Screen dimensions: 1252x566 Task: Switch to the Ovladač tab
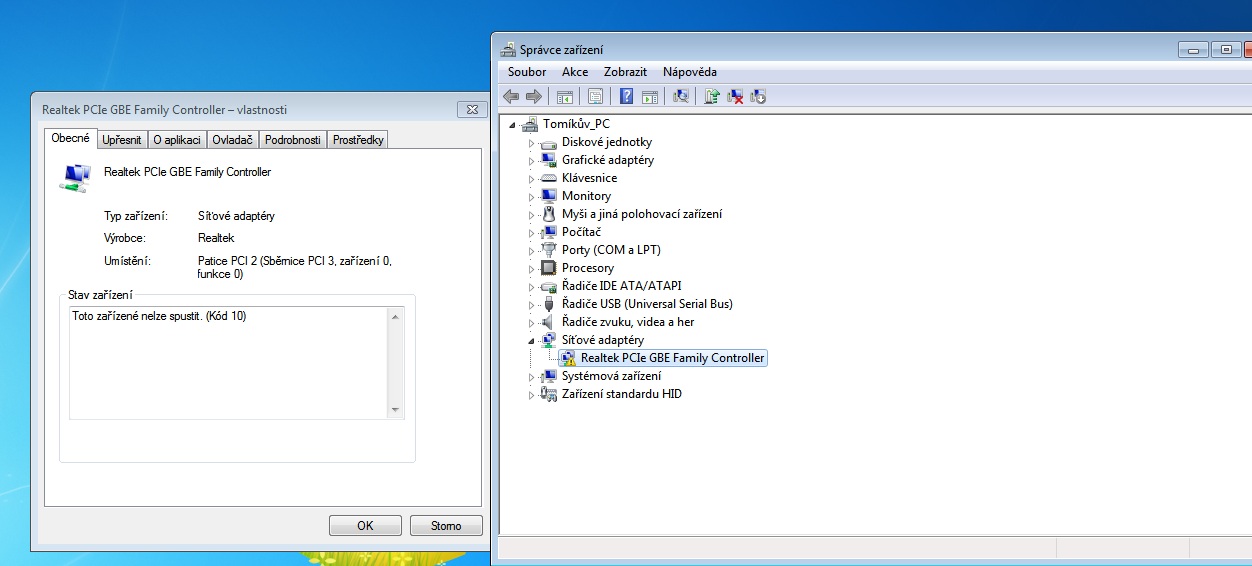point(233,140)
